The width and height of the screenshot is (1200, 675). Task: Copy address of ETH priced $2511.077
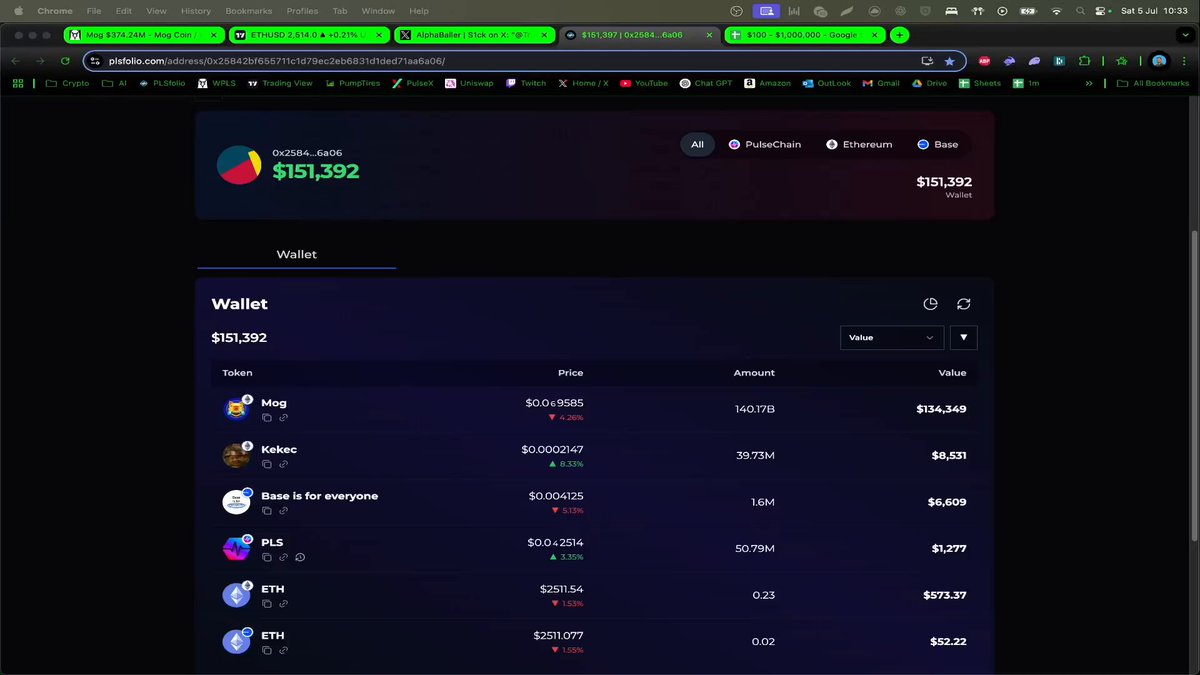tap(267, 650)
